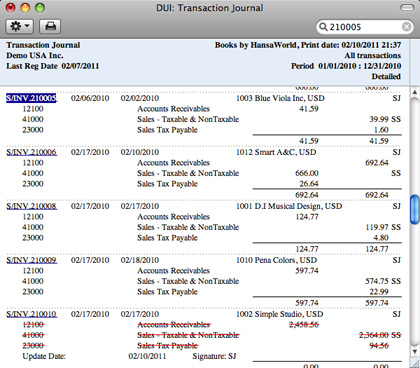Click the printer icon button

[50, 26]
